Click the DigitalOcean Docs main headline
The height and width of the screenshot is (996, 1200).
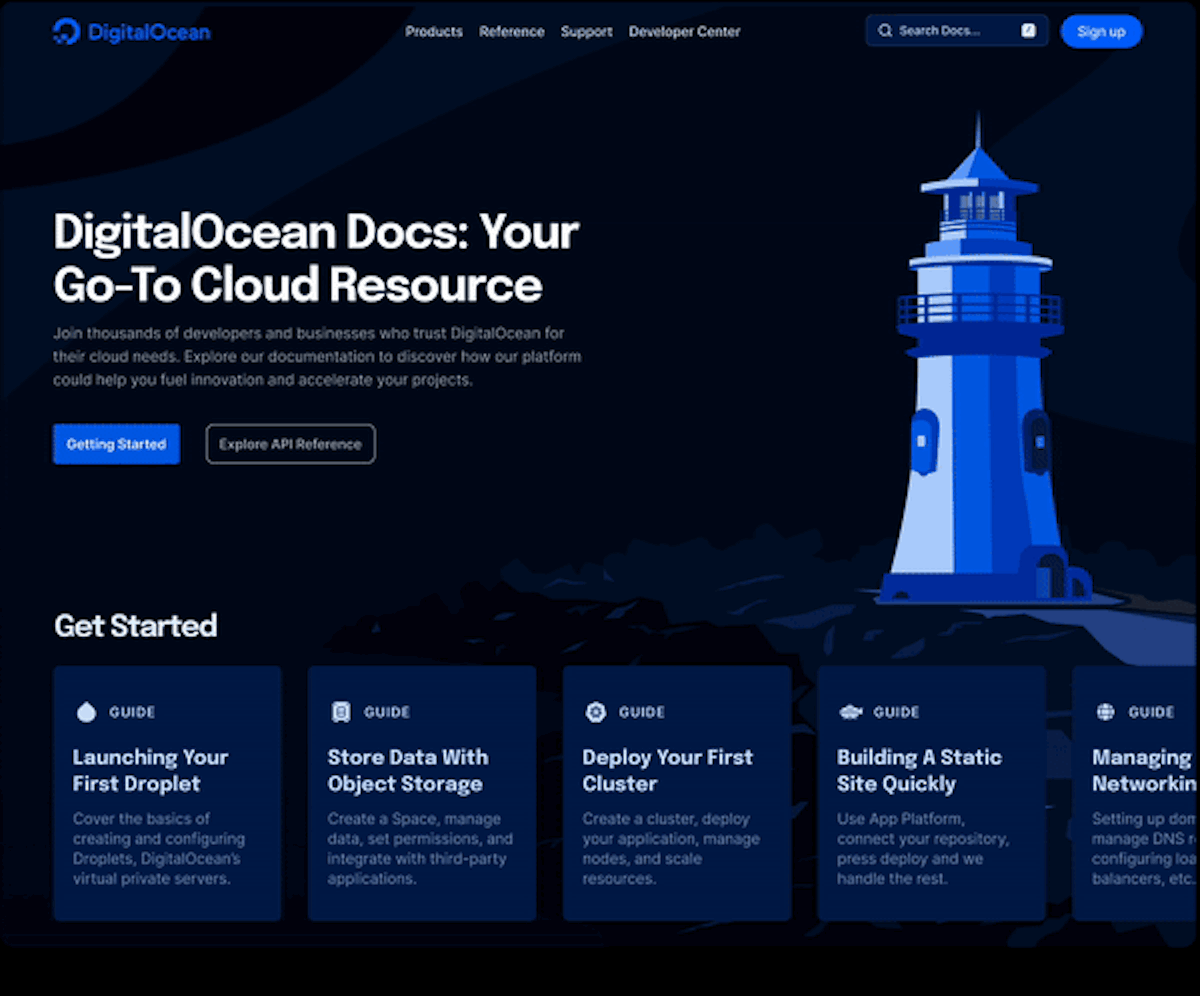pyautogui.click(x=316, y=258)
